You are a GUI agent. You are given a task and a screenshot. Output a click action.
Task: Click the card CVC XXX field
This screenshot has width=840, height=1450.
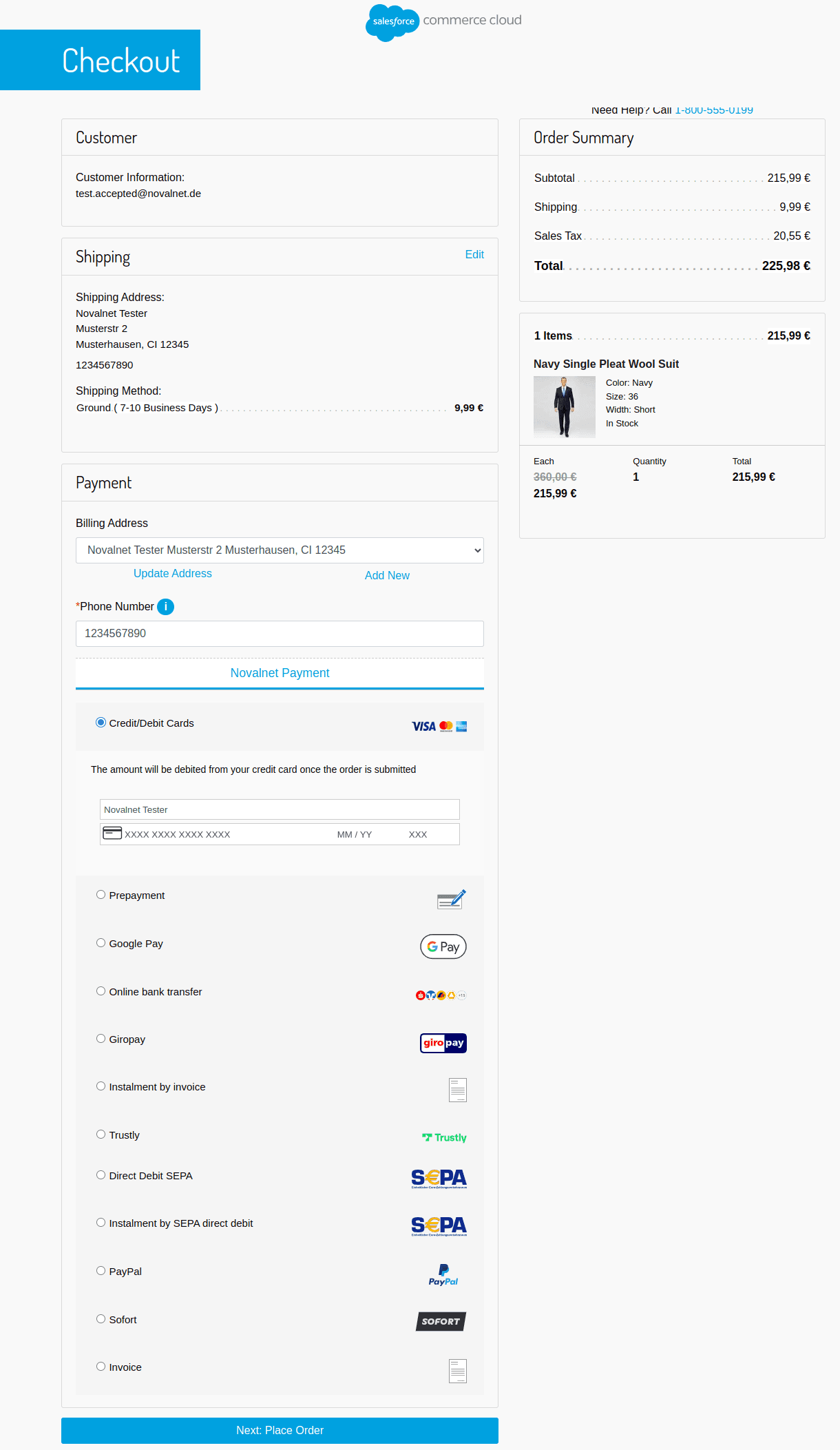coord(418,834)
